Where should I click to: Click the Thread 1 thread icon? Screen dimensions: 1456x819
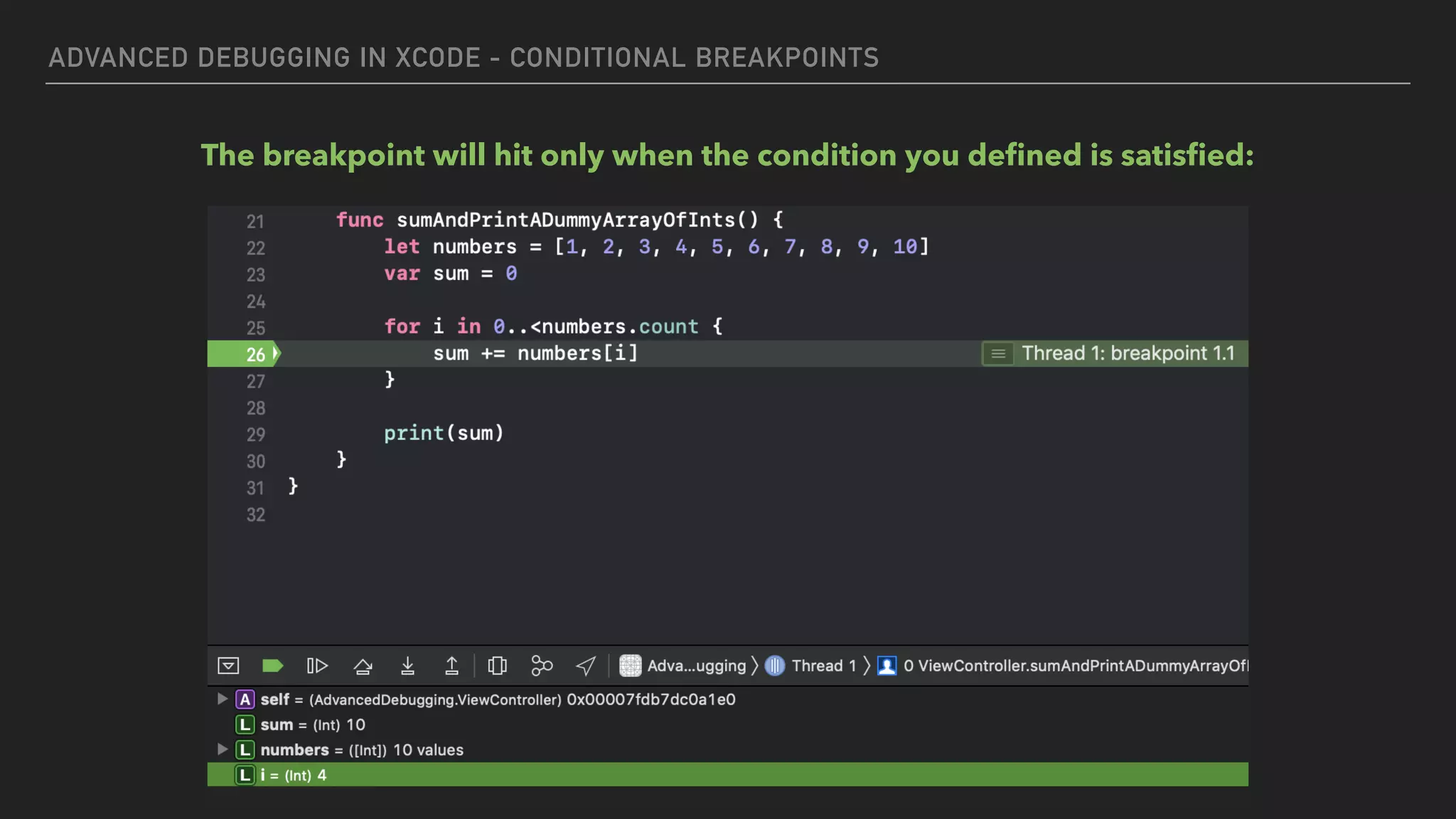(775, 665)
